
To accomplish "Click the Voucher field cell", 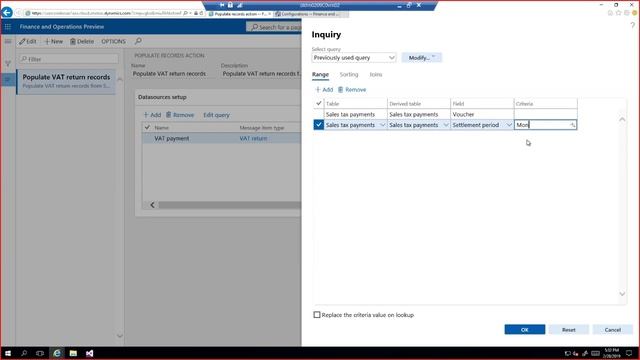I will (x=482, y=114).
